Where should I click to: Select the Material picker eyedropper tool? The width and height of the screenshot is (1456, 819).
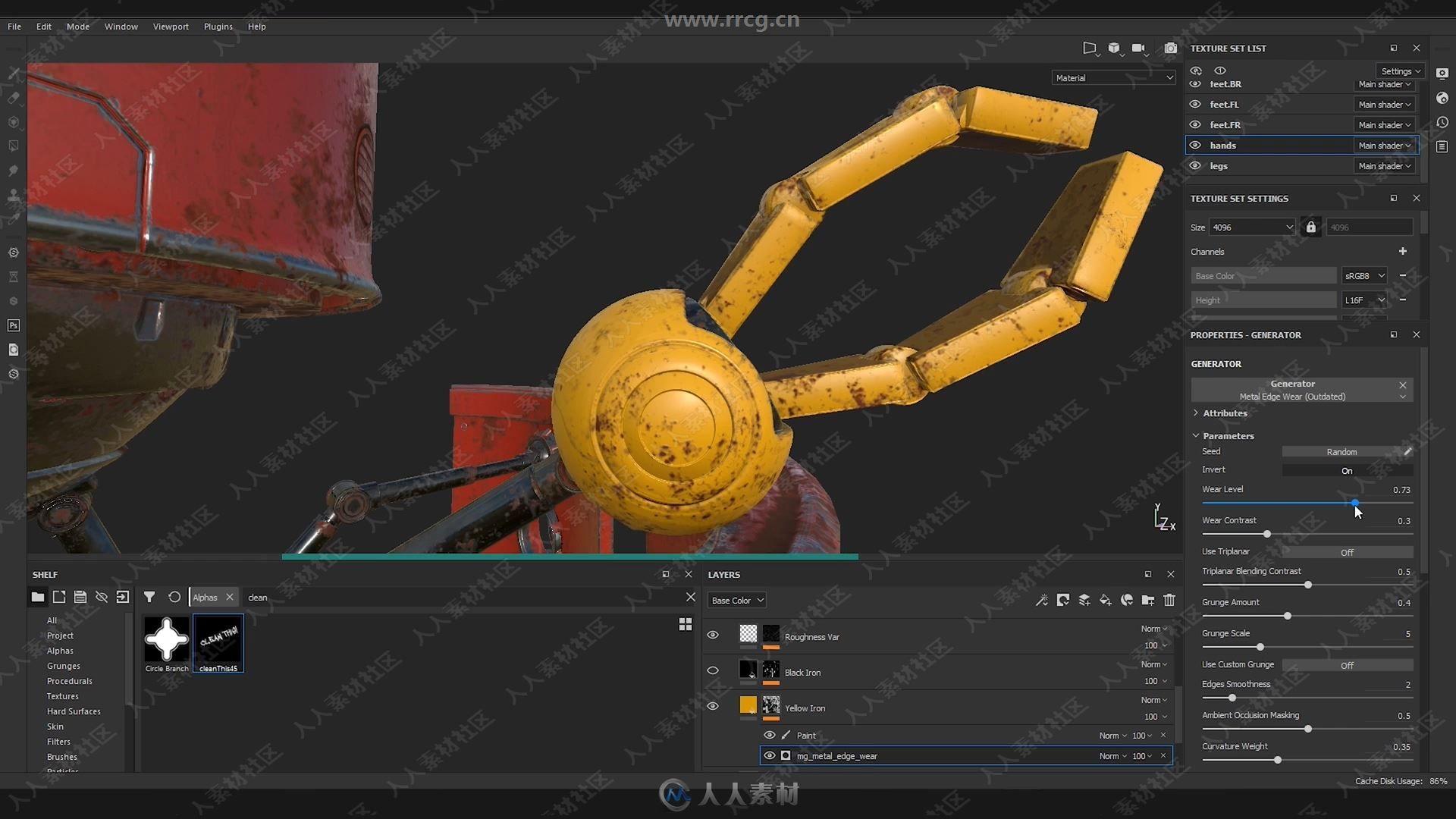(14, 219)
